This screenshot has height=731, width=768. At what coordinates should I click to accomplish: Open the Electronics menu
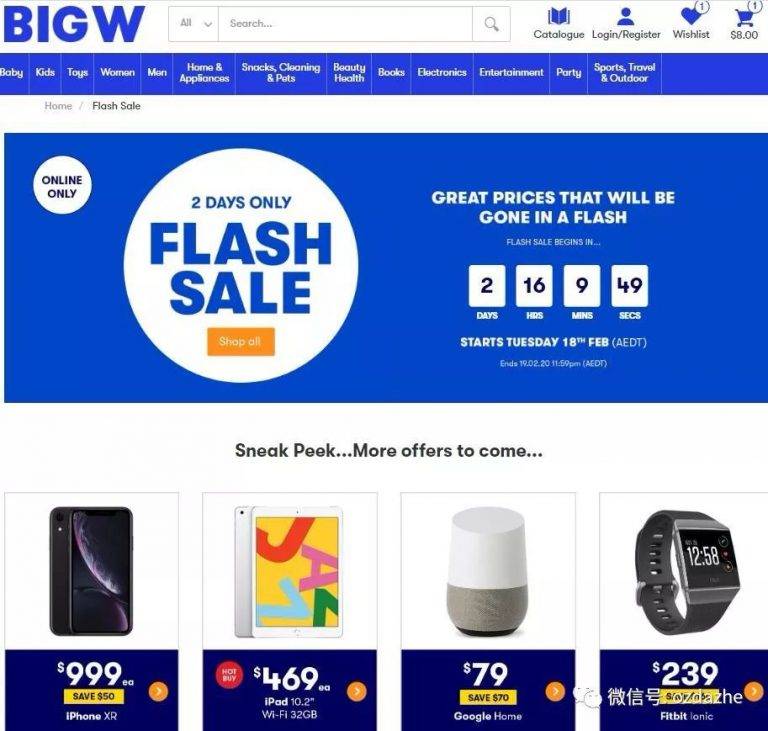pyautogui.click(x=442, y=73)
